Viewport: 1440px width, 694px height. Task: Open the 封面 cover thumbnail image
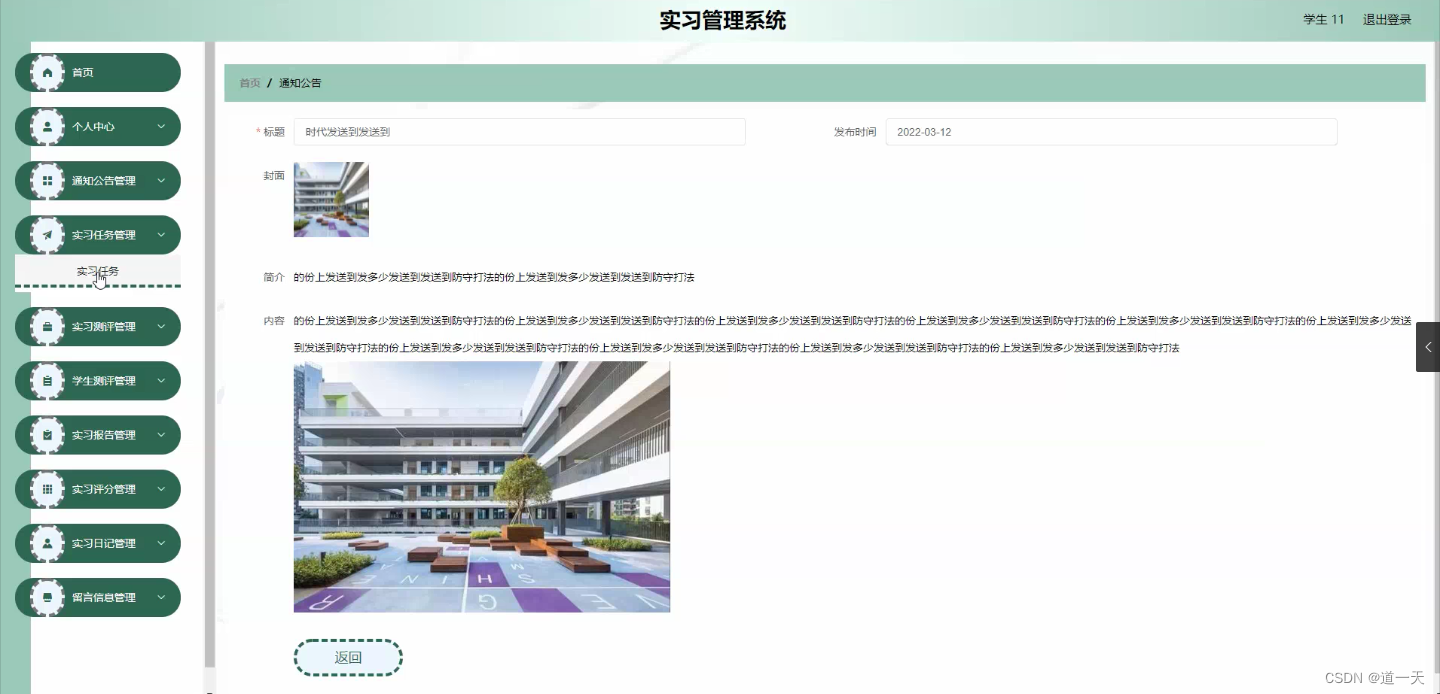coord(330,199)
